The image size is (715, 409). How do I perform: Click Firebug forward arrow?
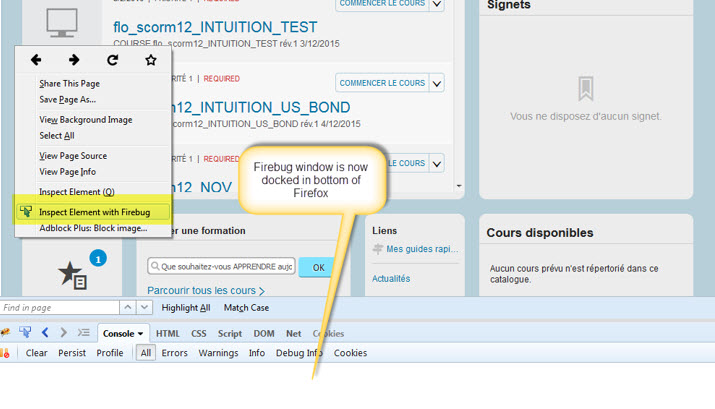coord(63,332)
